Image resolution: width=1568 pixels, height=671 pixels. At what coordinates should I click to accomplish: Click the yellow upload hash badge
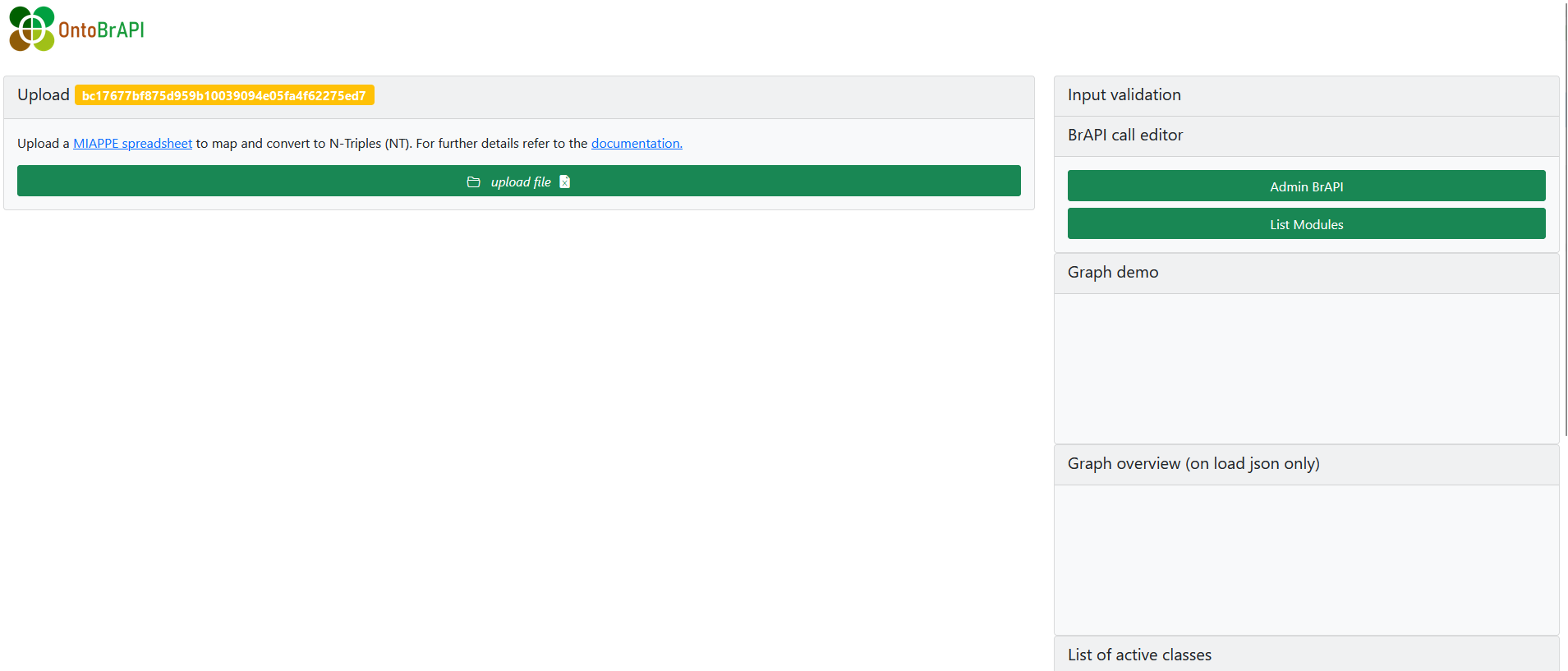(x=224, y=95)
